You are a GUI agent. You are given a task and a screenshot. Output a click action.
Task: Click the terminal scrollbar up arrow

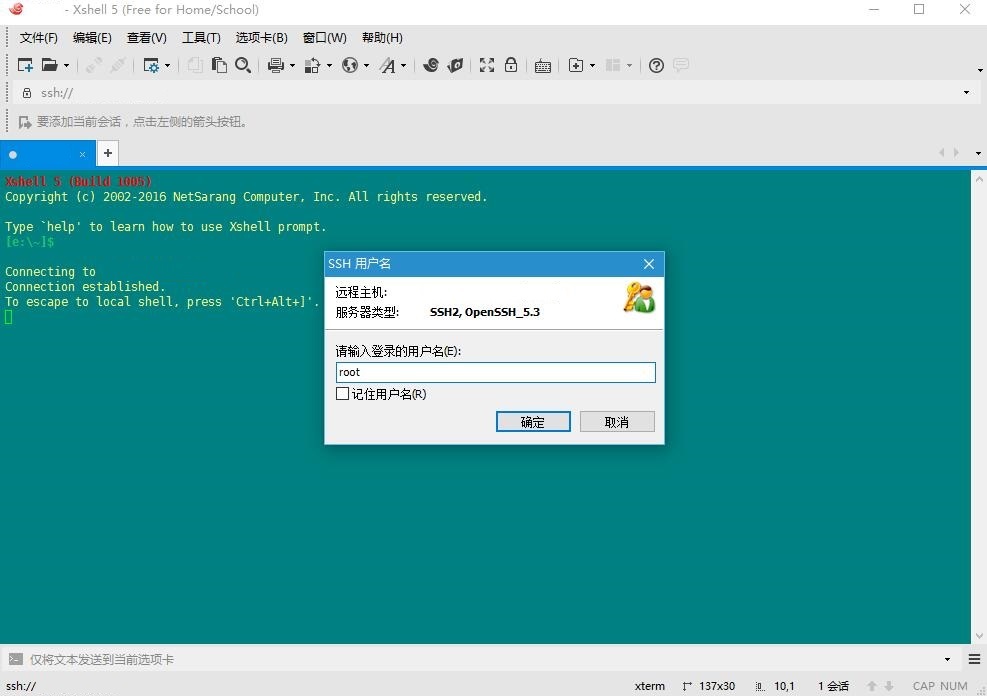point(979,178)
